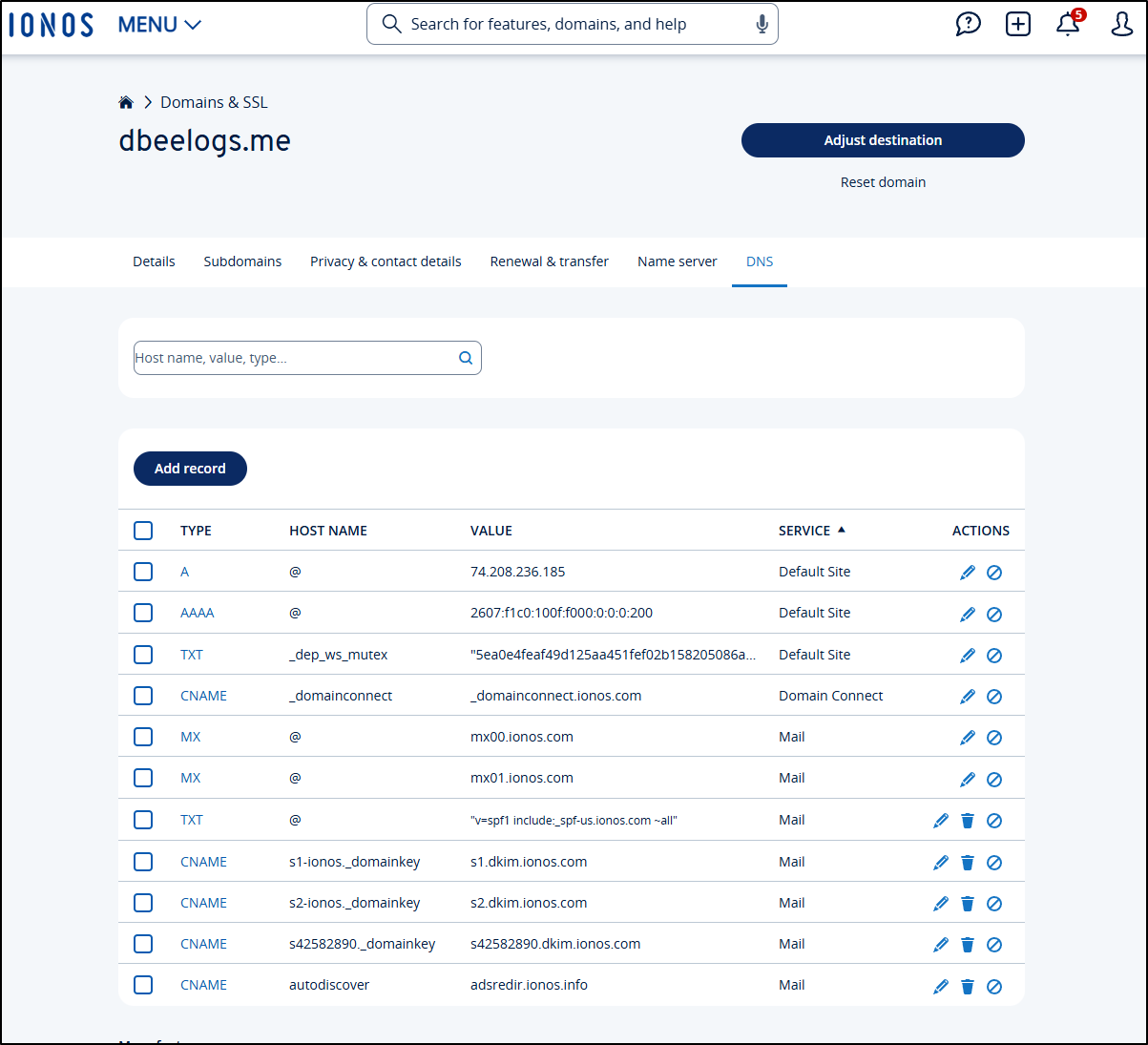Disable the SPF TXT record
This screenshot has width=1148, height=1045.
994,821
